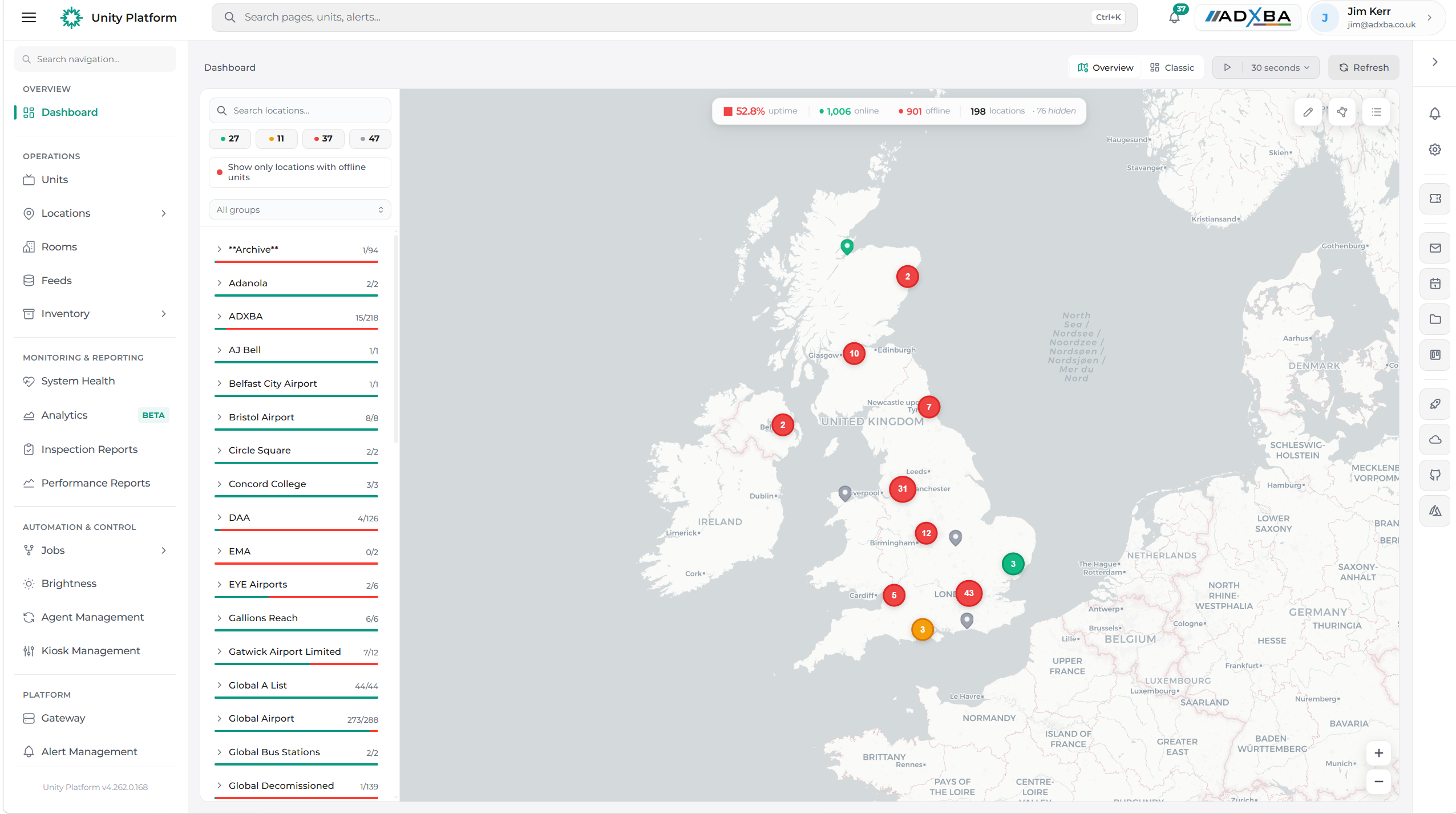Toggle show only locations with offline units
The image size is (1456, 814).
300,172
